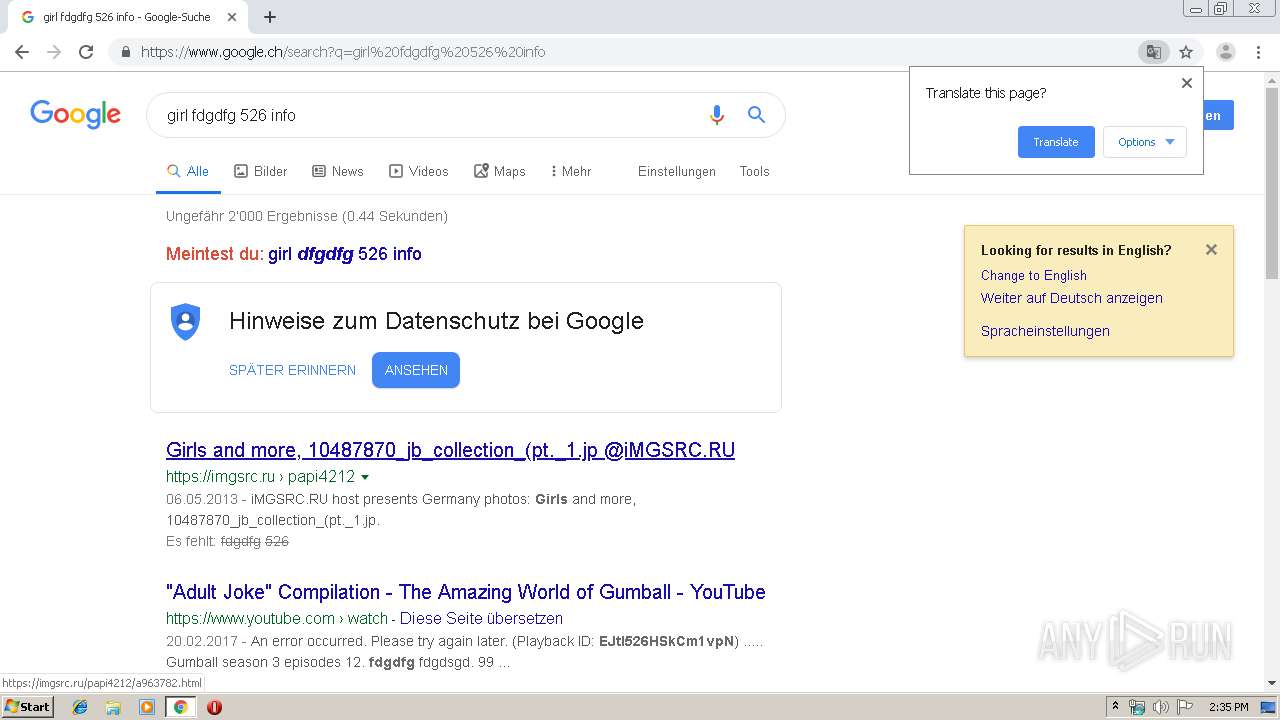
Task: Open the media player taskbar icon
Action: point(147,707)
